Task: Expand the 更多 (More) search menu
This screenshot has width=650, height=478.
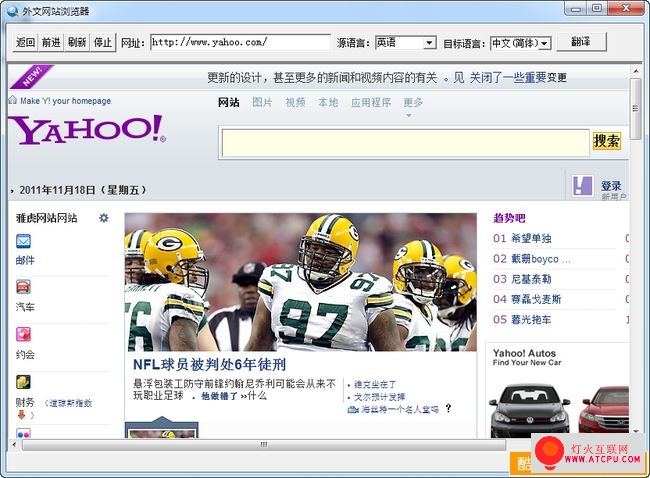Action: (413, 103)
